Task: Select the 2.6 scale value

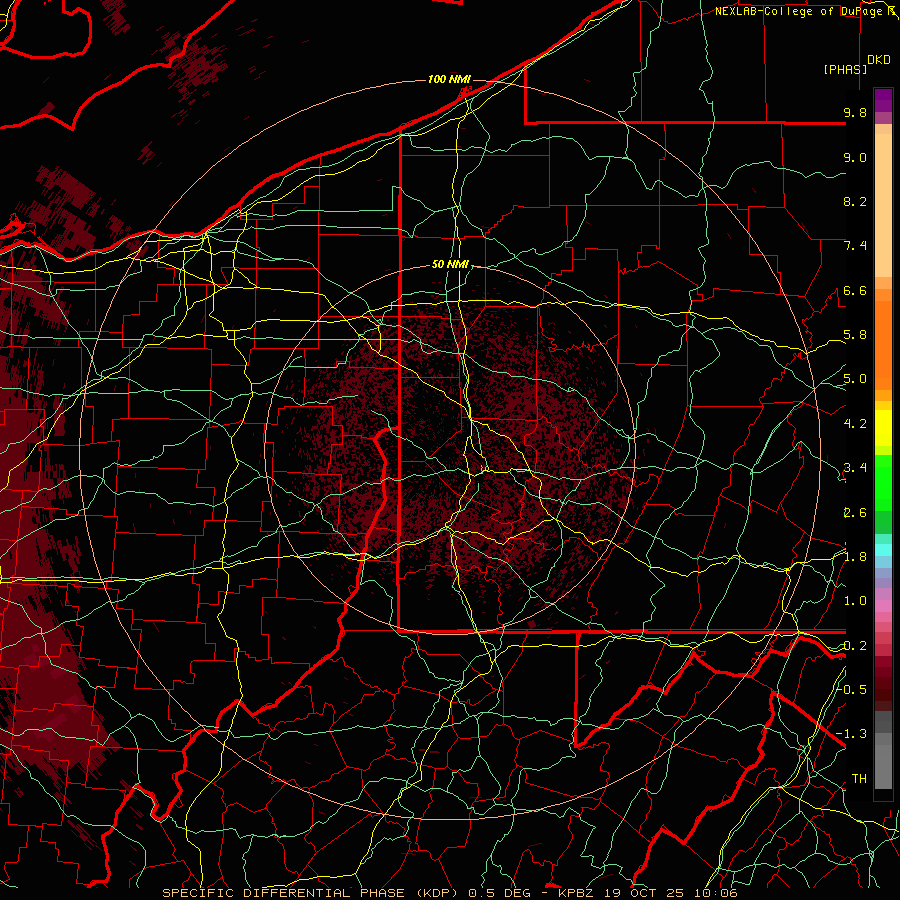Action: (x=855, y=513)
